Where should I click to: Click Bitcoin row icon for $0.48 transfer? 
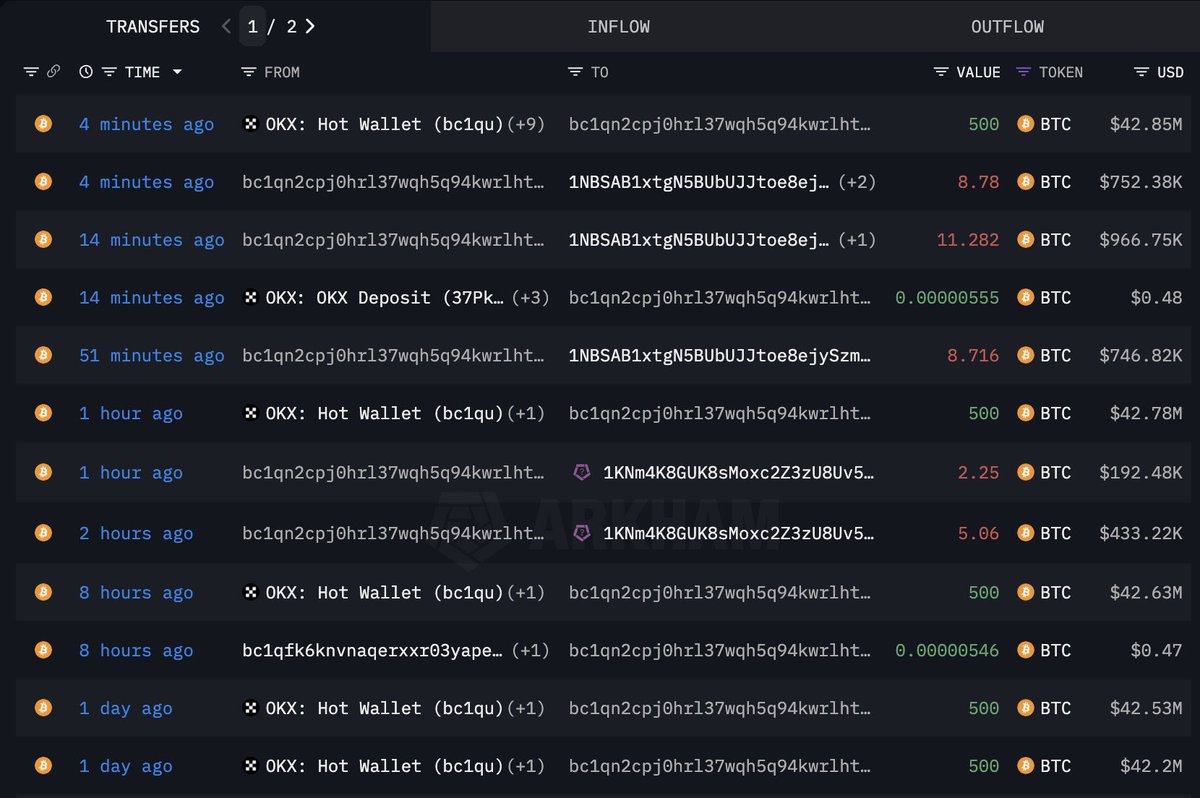(43, 298)
